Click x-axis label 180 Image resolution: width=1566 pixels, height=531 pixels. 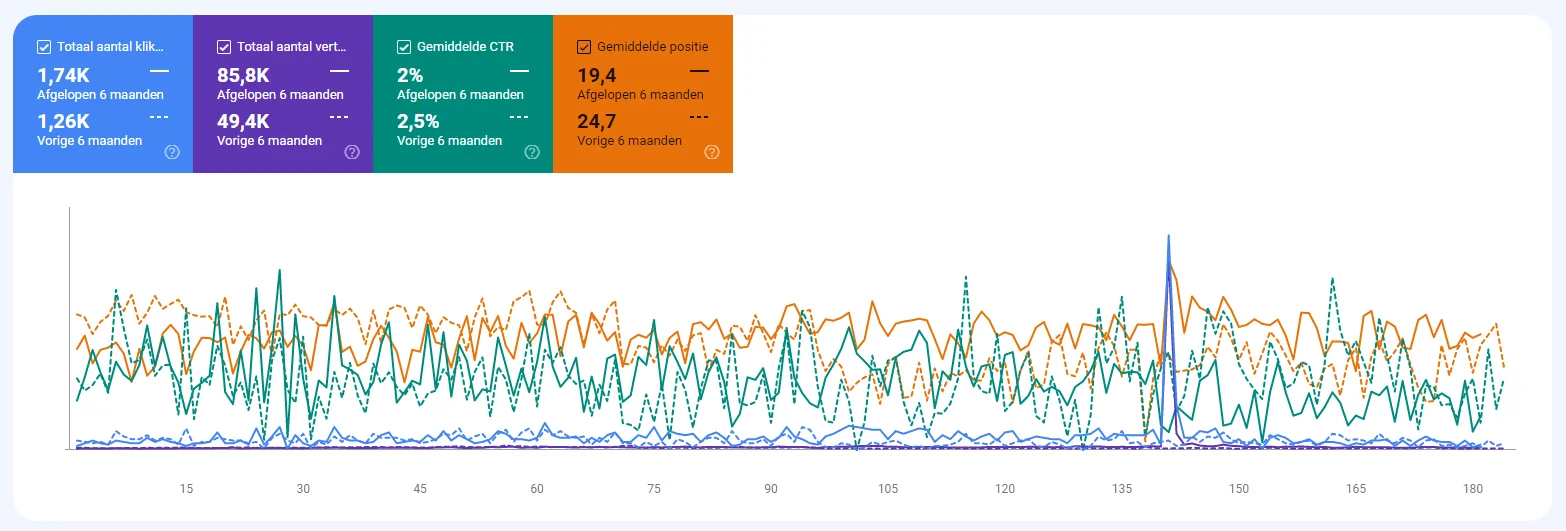(x=1473, y=489)
